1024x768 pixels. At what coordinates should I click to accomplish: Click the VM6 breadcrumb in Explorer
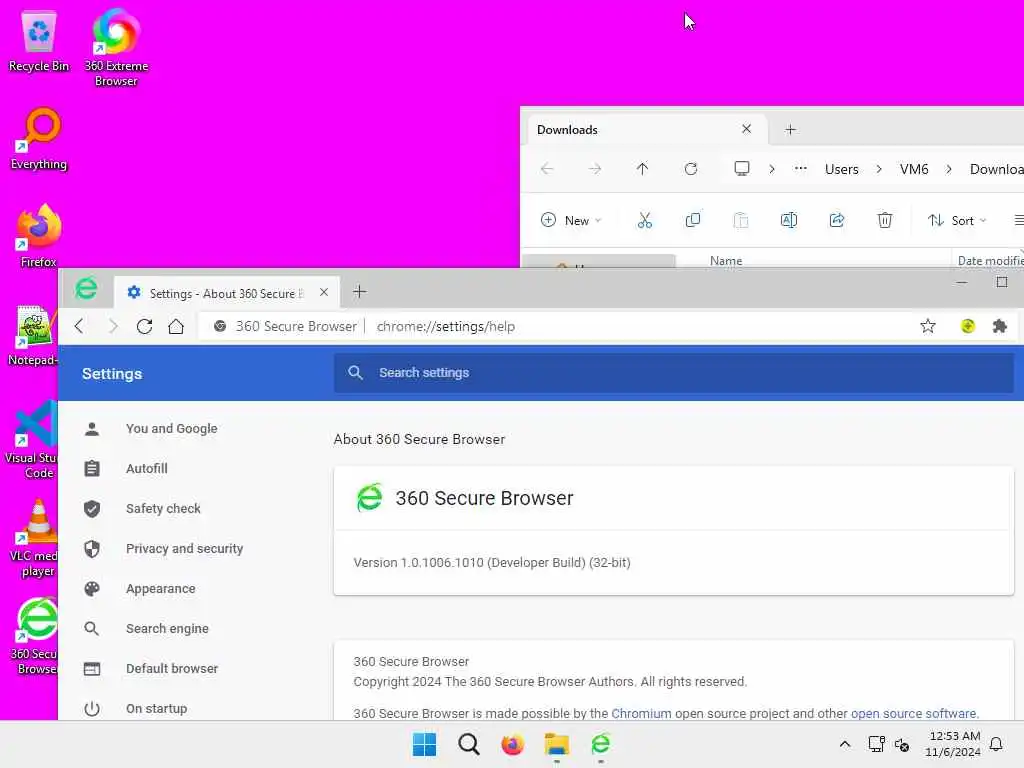(x=914, y=169)
